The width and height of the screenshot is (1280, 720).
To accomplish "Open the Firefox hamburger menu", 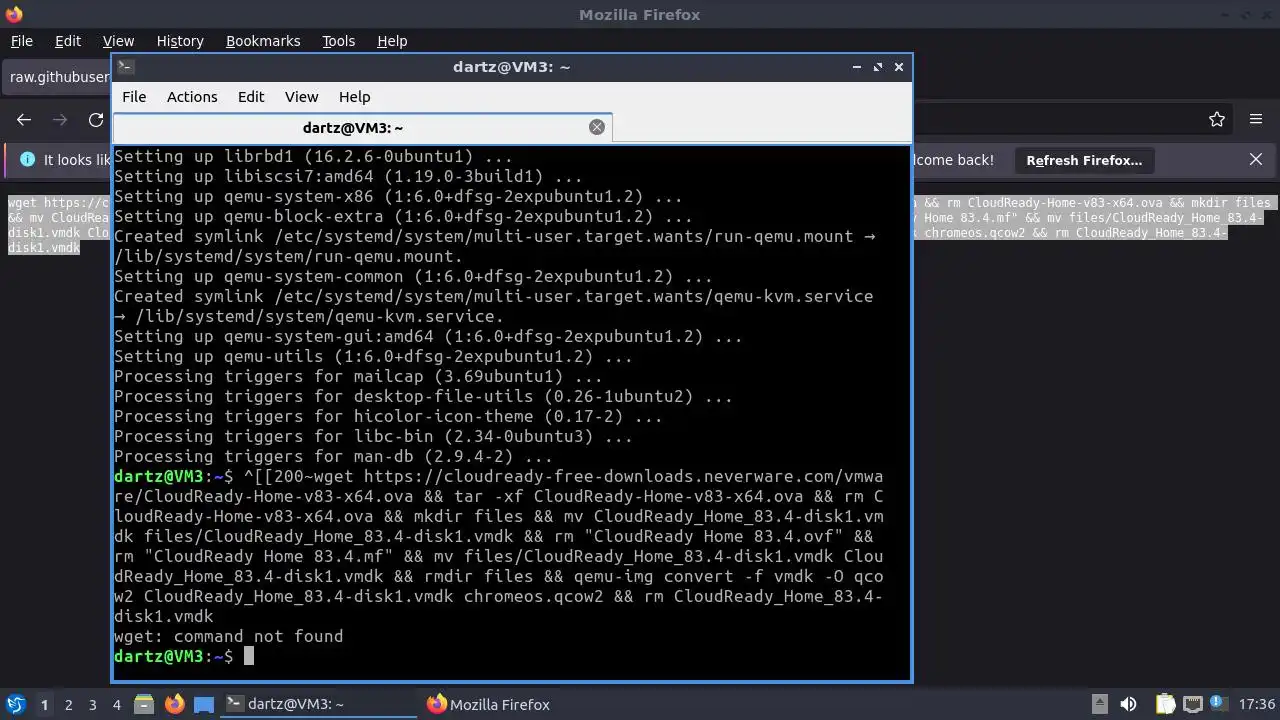I will click(x=1256, y=120).
